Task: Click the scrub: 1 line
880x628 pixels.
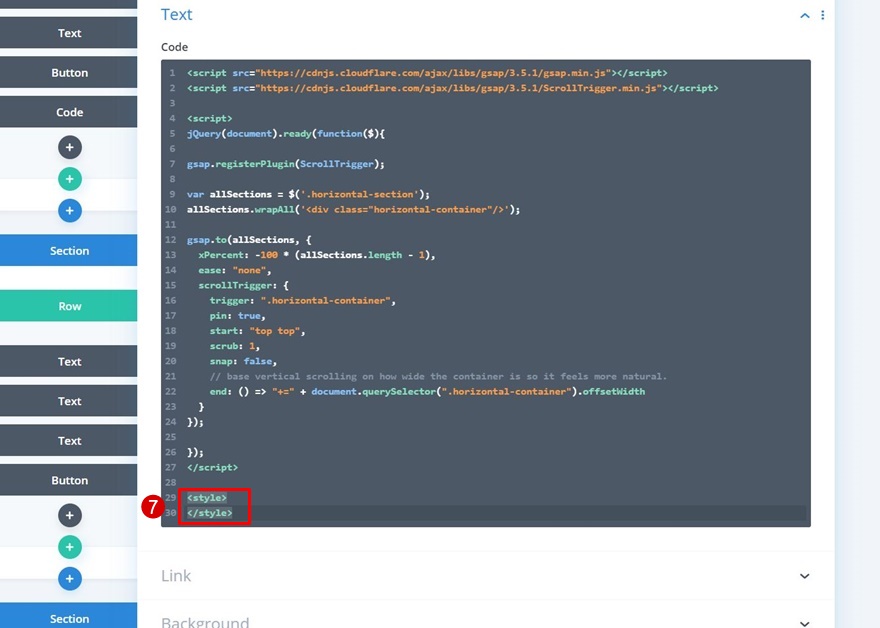Action: coord(235,346)
